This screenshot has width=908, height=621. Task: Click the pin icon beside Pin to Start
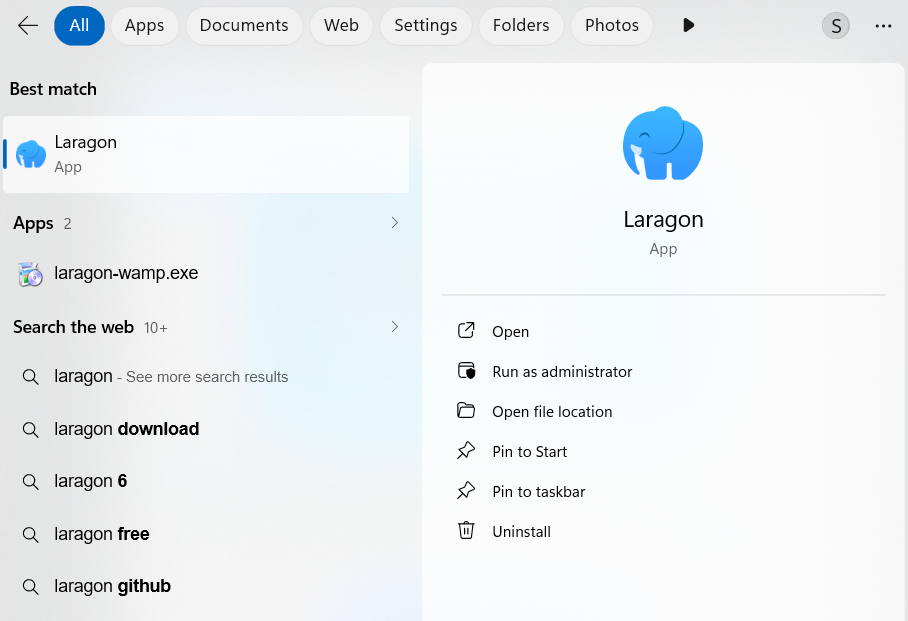(x=466, y=451)
